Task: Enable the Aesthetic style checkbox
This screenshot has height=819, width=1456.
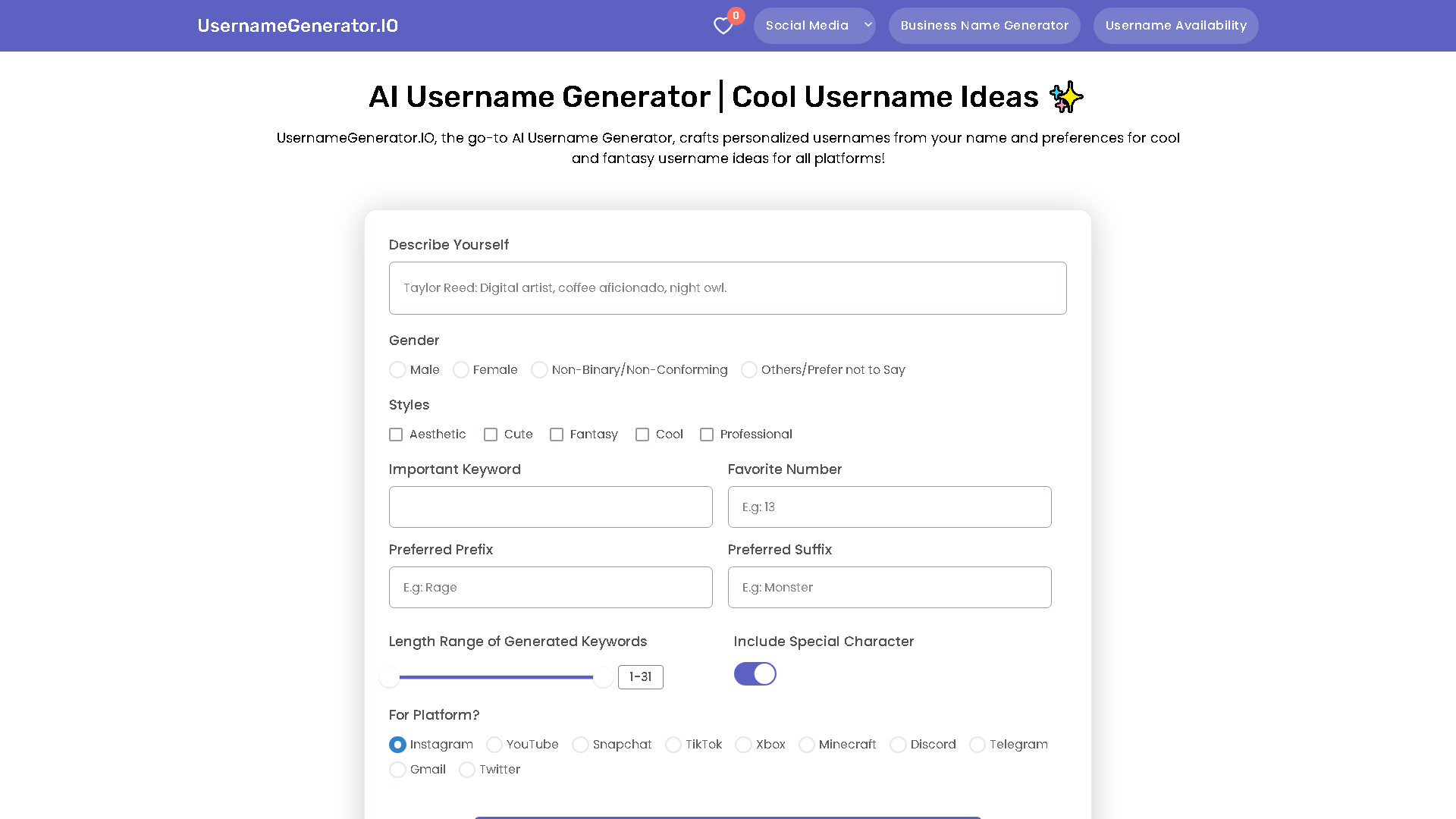Action: pos(396,434)
